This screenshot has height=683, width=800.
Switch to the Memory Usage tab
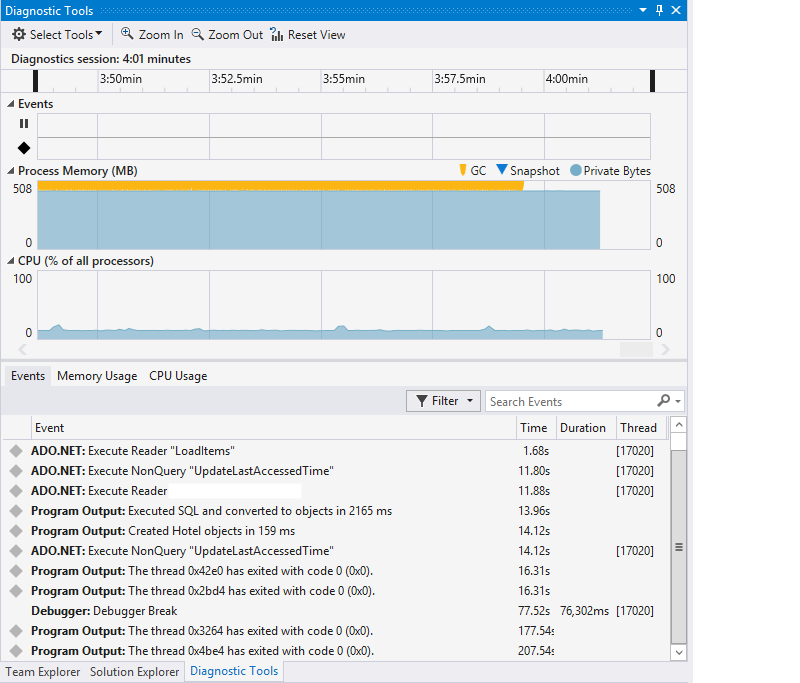[97, 376]
